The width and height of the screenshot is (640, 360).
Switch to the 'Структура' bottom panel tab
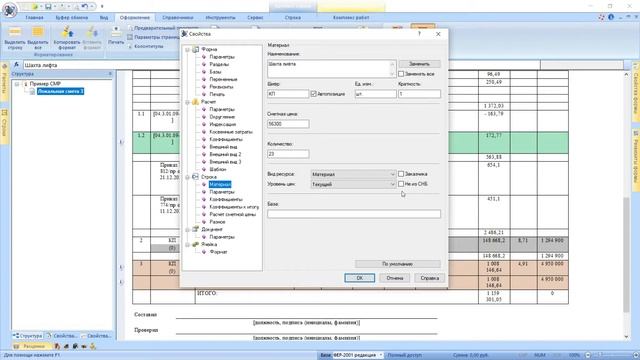click(x=28, y=336)
